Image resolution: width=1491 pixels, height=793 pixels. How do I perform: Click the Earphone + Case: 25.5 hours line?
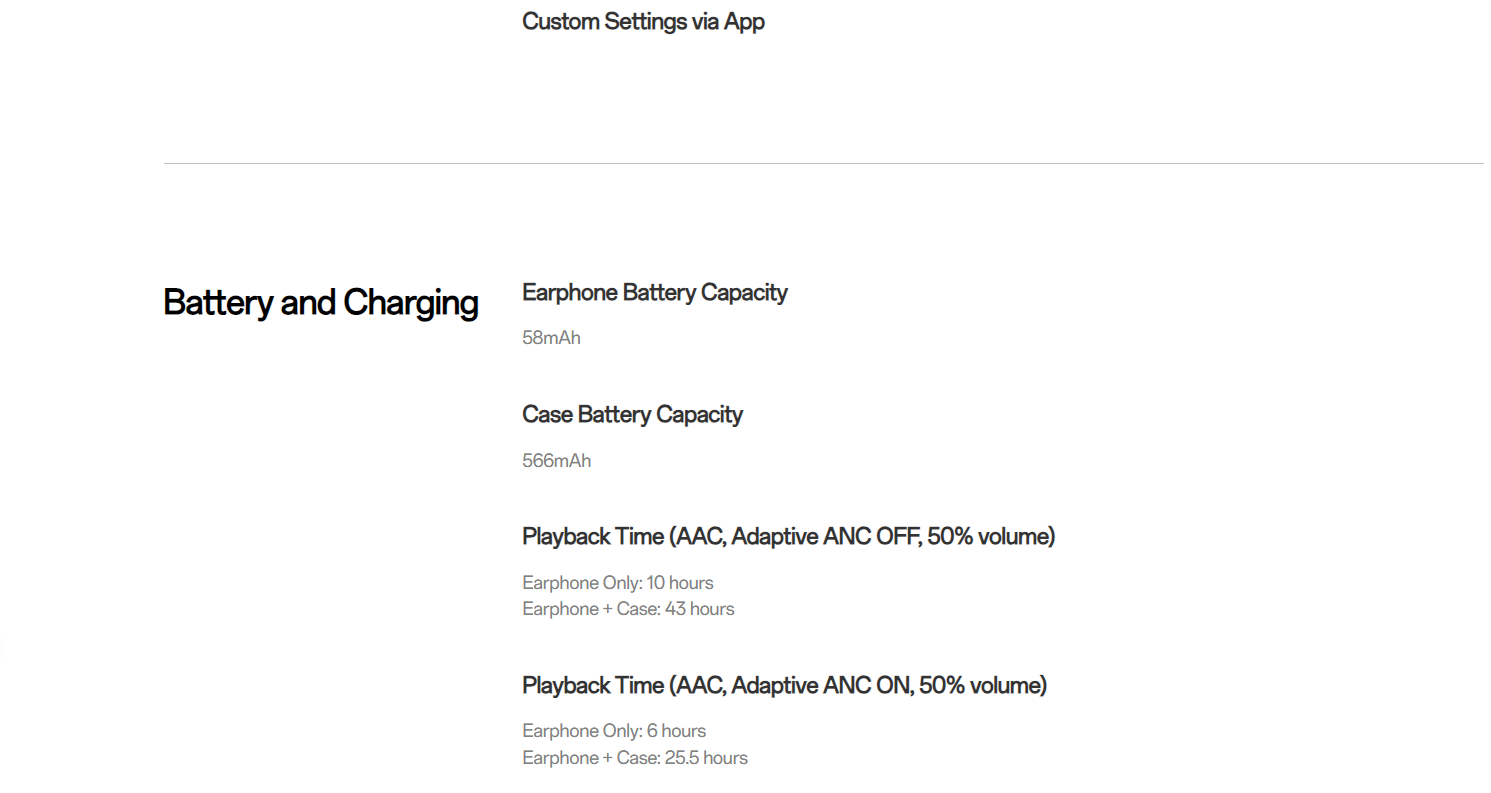(634, 758)
